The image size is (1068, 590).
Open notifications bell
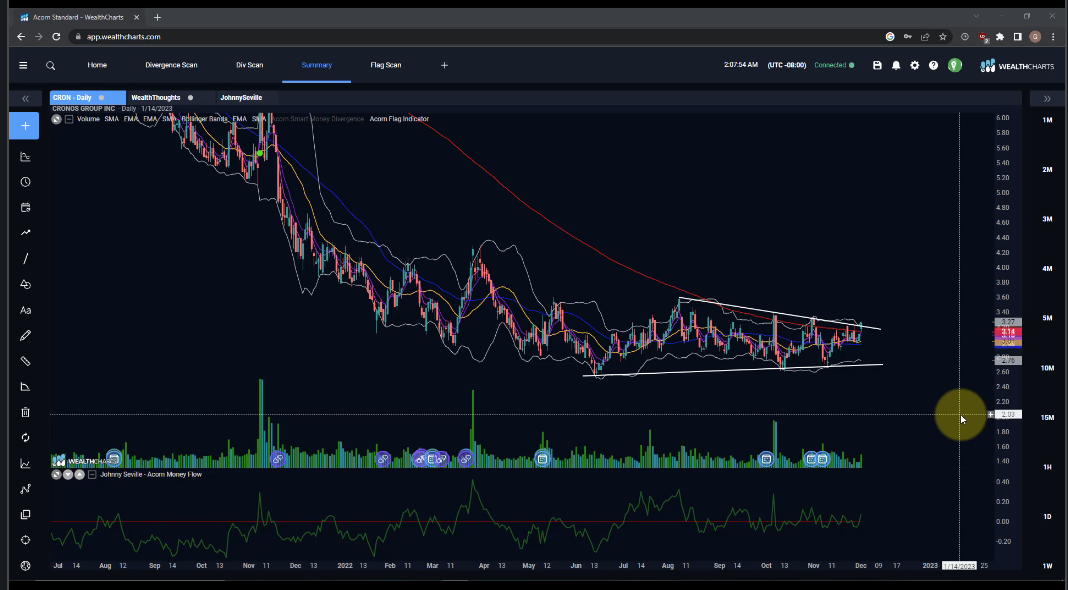(x=896, y=65)
